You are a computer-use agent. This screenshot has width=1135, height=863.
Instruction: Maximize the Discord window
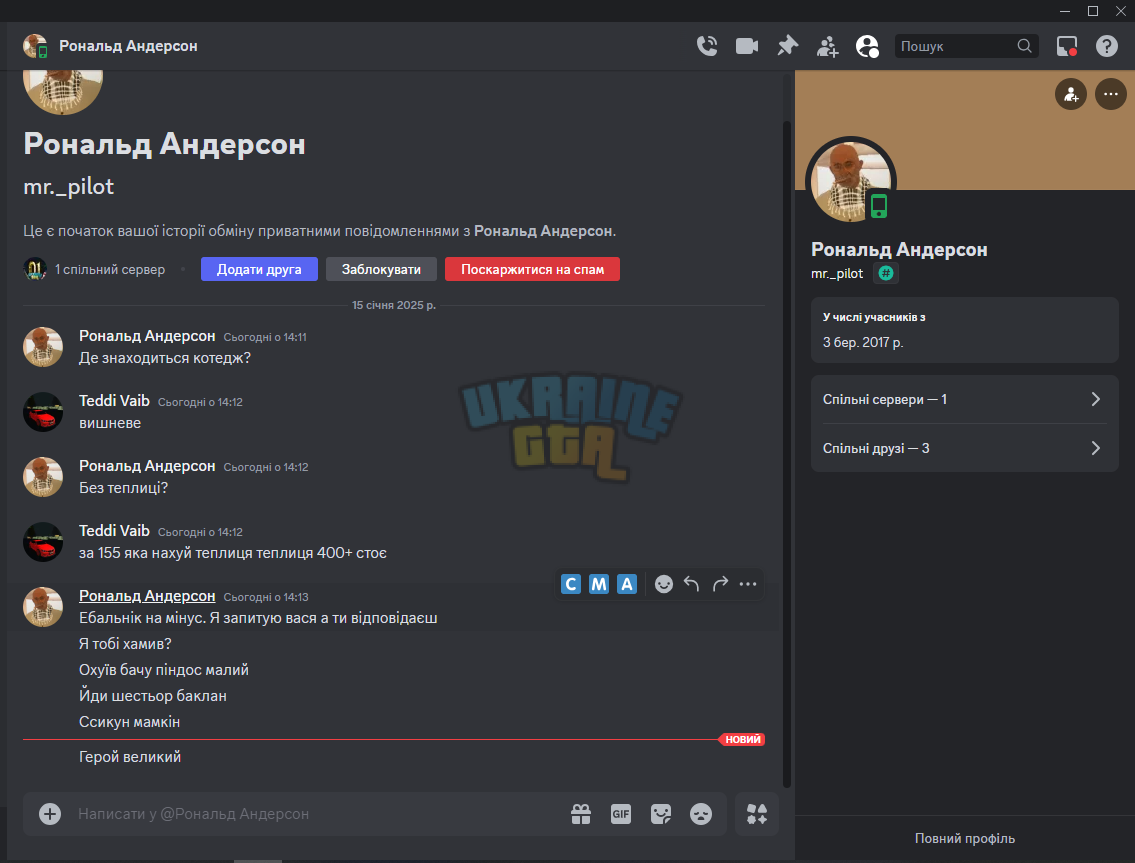(x=1093, y=11)
